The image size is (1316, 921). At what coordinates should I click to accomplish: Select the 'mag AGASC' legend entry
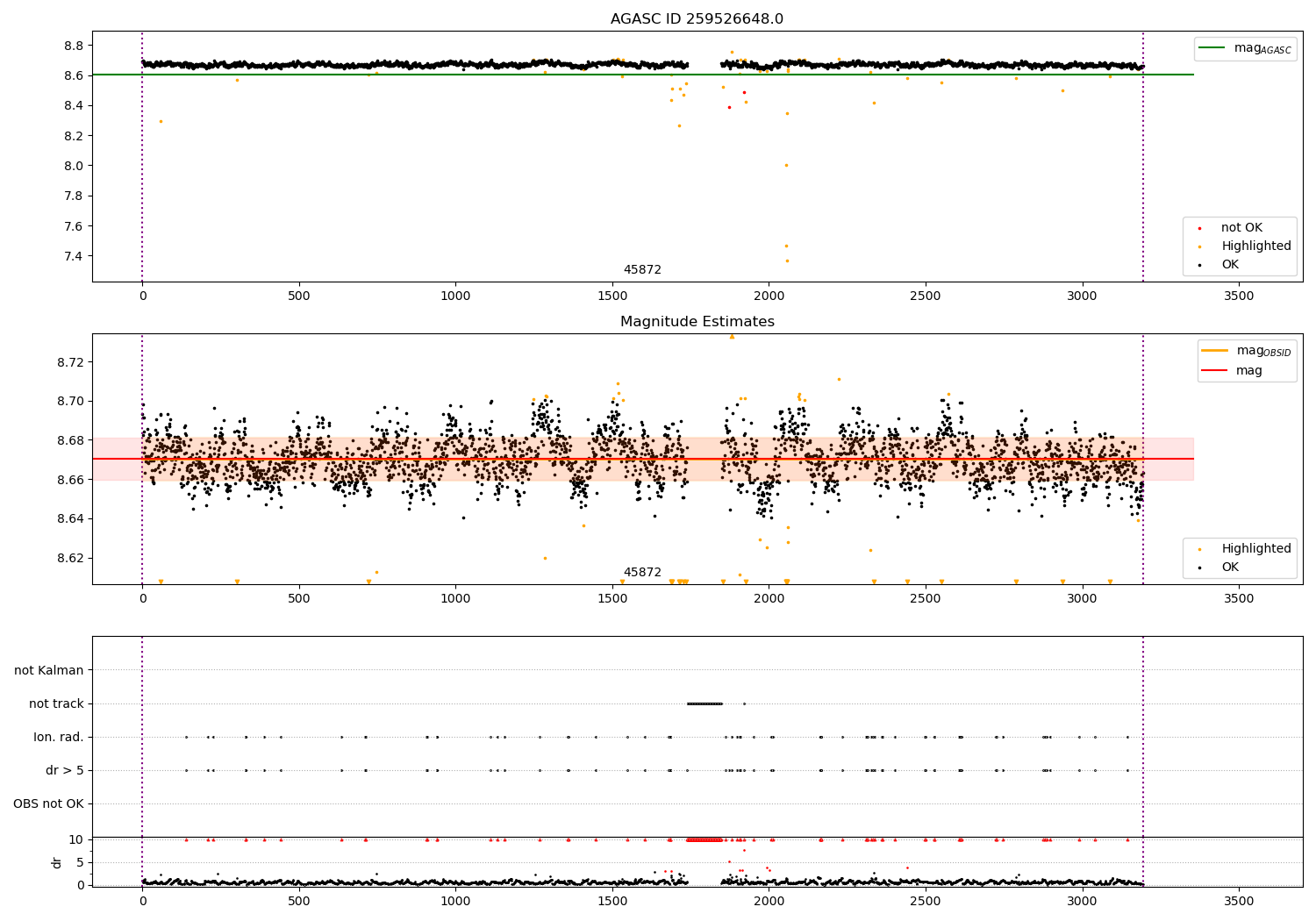[x=1245, y=48]
